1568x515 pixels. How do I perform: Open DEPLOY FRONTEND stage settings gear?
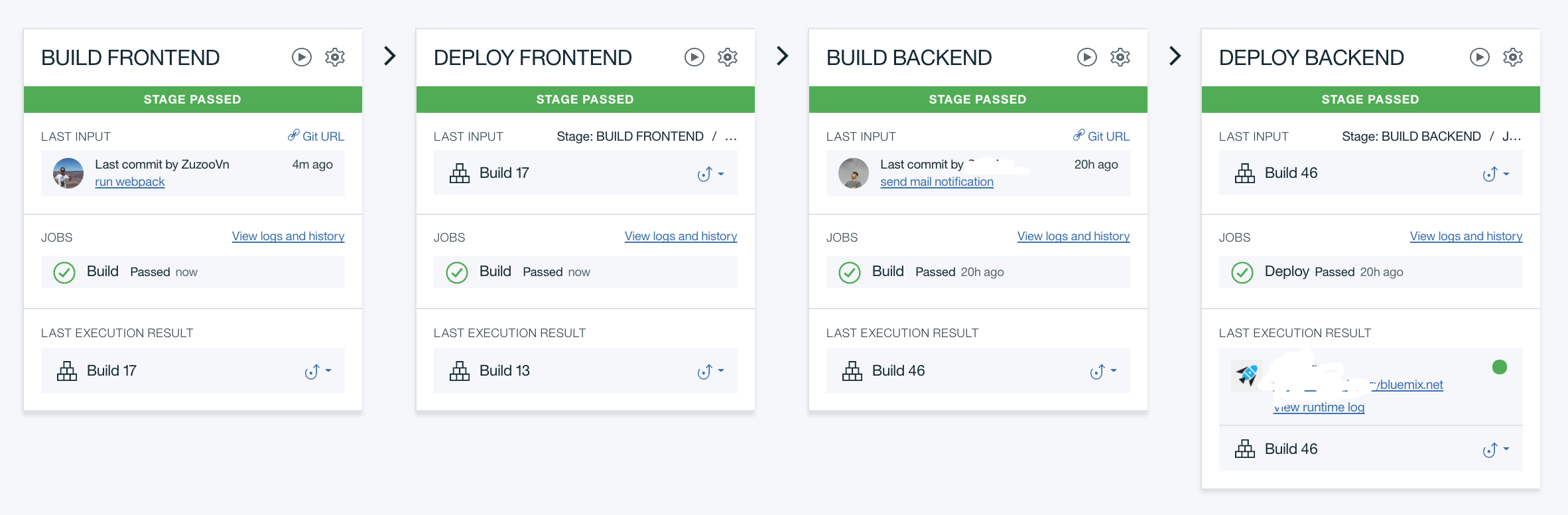tap(728, 57)
